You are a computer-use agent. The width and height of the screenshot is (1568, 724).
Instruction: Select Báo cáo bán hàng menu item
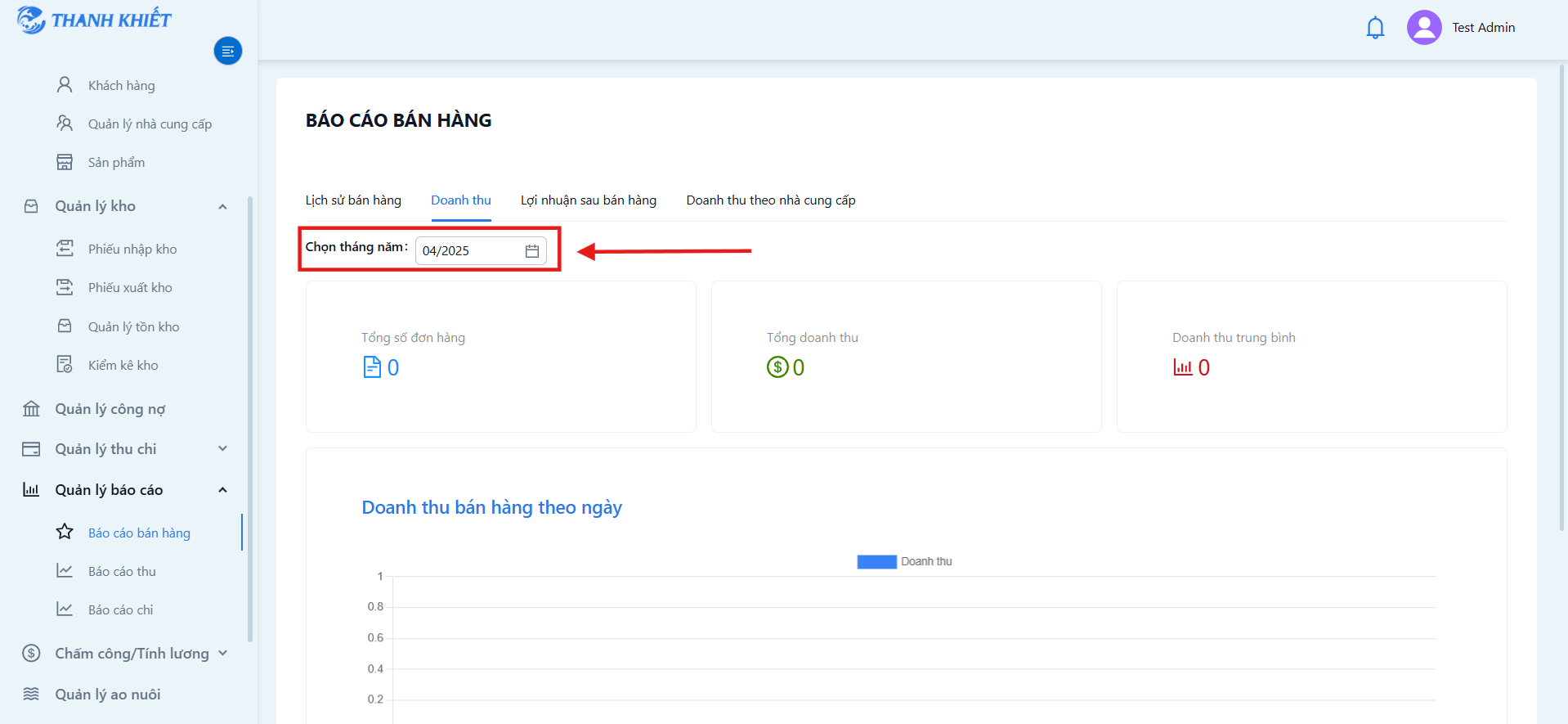coord(140,533)
